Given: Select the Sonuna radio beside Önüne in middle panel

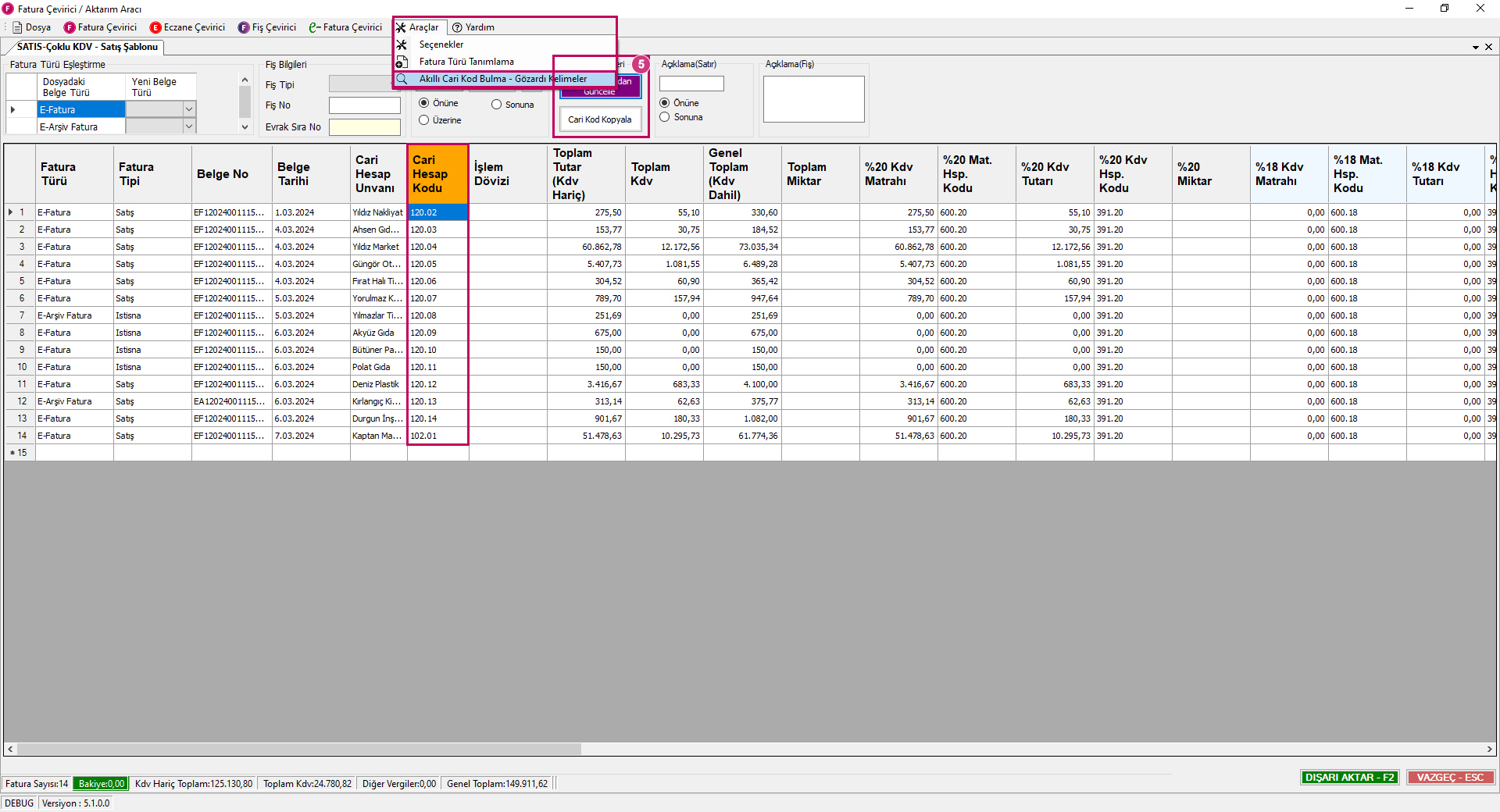Looking at the screenshot, I should tap(496, 105).
